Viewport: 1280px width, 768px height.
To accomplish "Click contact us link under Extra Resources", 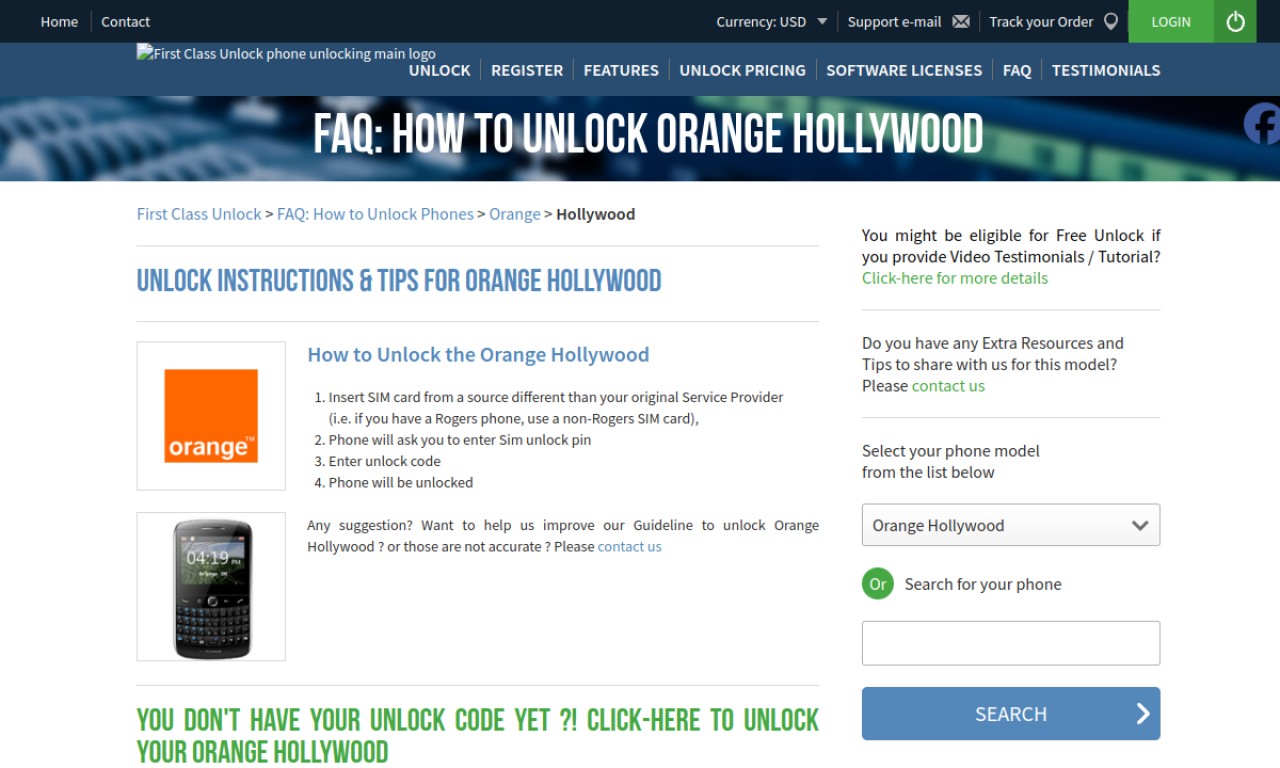I will click(948, 386).
